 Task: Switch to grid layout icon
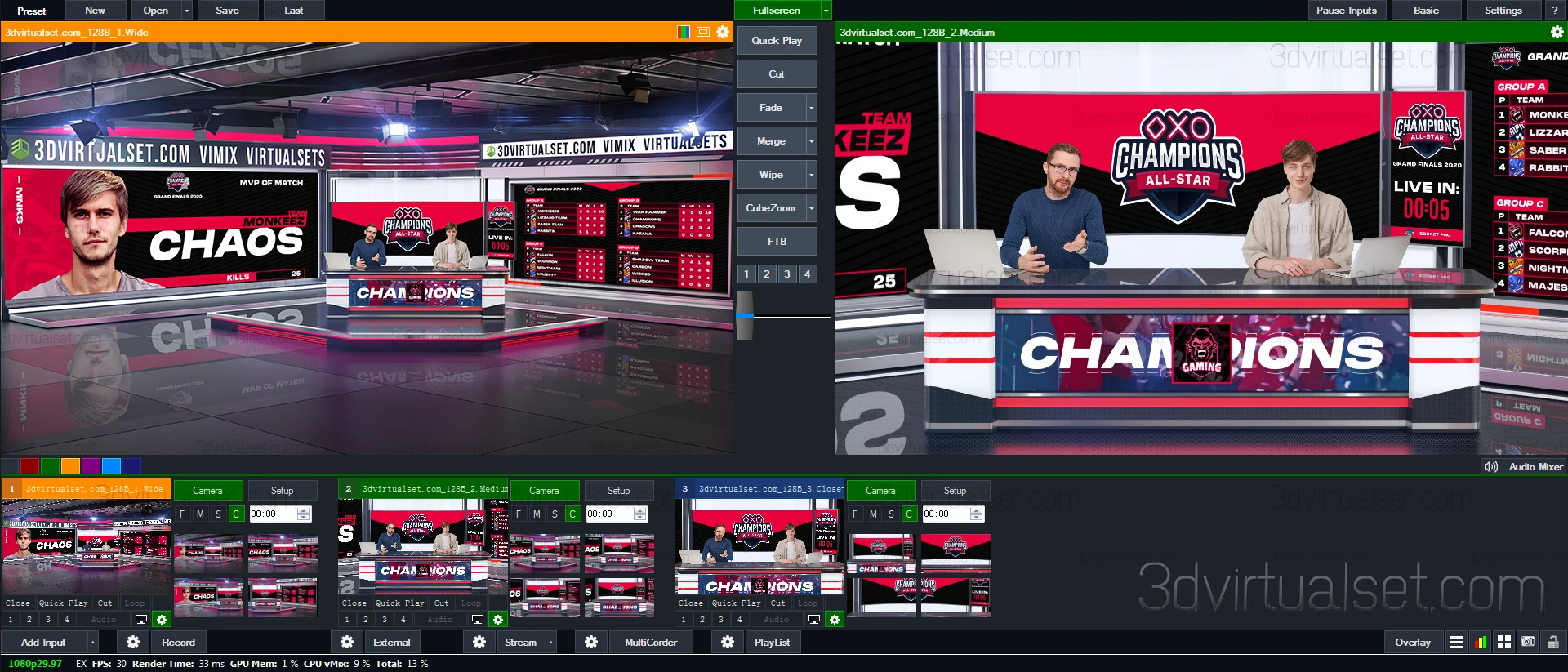1504,643
